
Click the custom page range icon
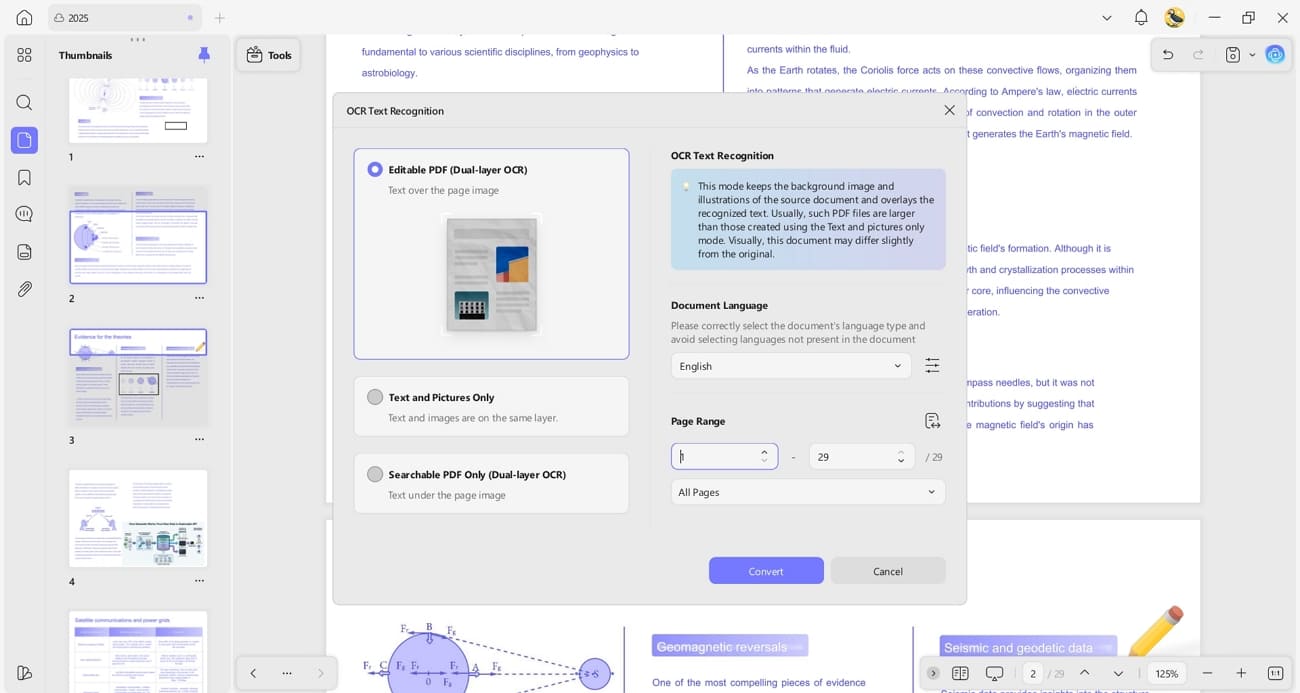tap(932, 421)
